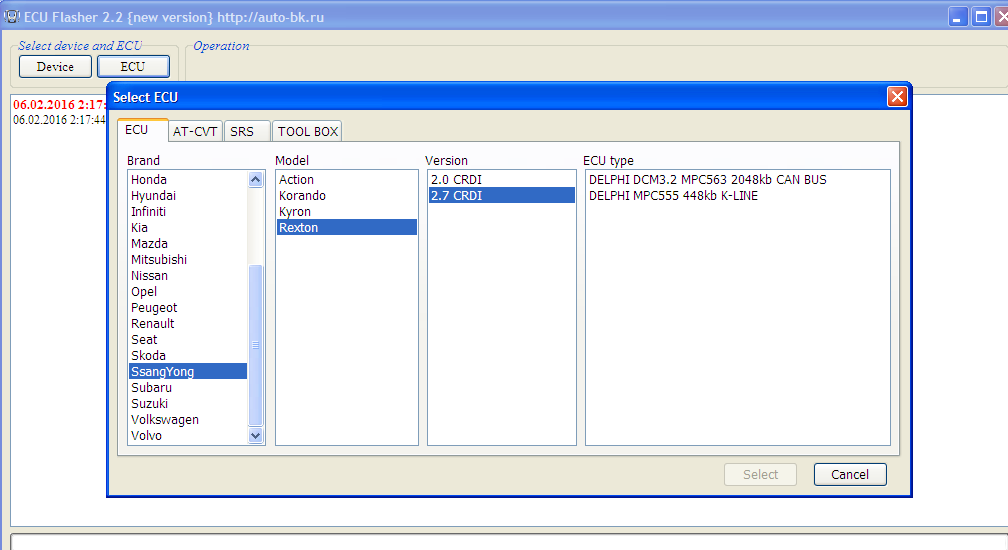The image size is (1008, 550).
Task: Select Korando model
Action: (346, 195)
